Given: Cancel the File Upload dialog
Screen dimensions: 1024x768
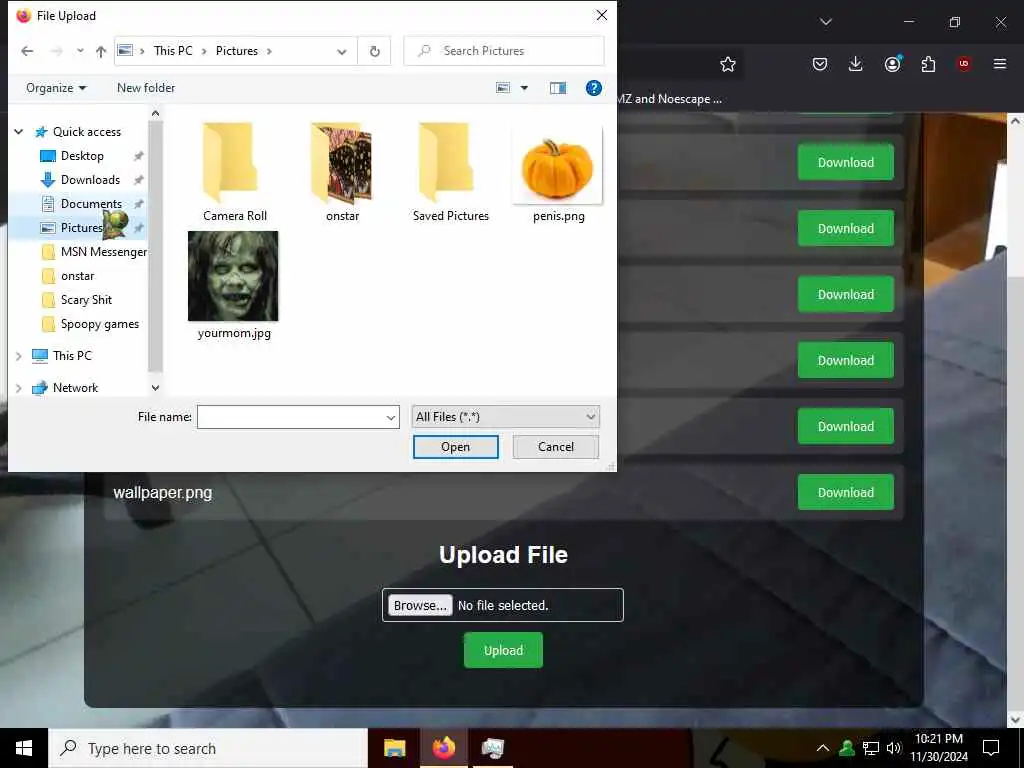Looking at the screenshot, I should click(556, 447).
